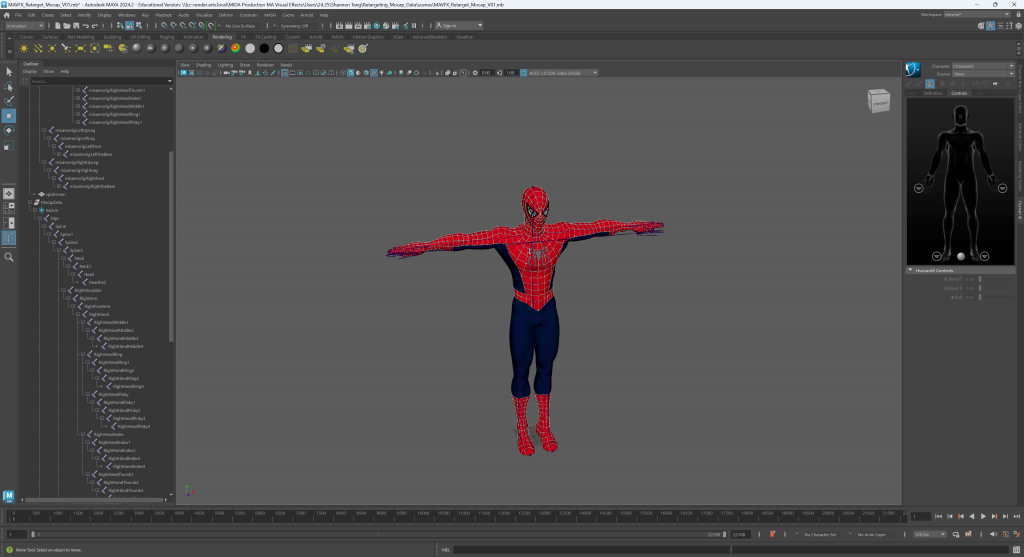Toggle the HumanIK panel icon at top right
The image size is (1024, 557).
(x=991, y=26)
